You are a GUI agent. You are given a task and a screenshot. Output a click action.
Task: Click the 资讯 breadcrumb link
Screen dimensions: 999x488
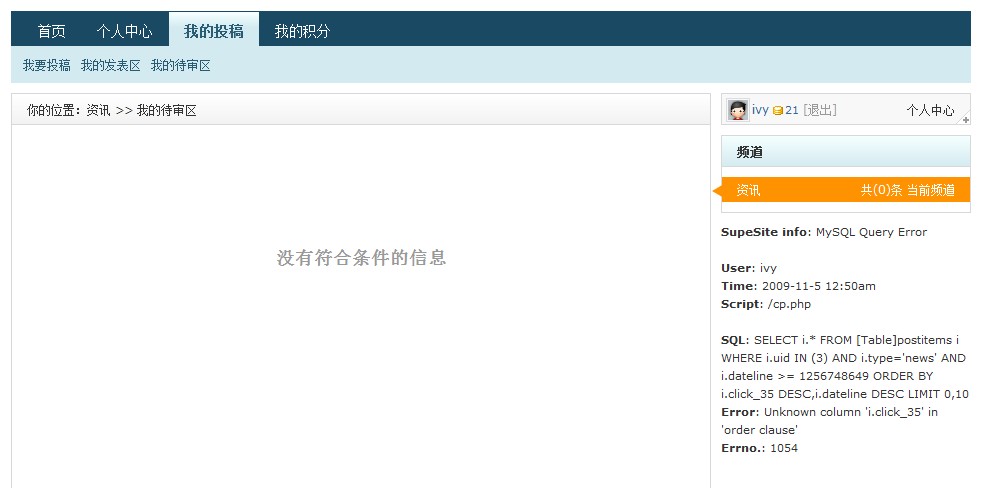(x=98, y=110)
